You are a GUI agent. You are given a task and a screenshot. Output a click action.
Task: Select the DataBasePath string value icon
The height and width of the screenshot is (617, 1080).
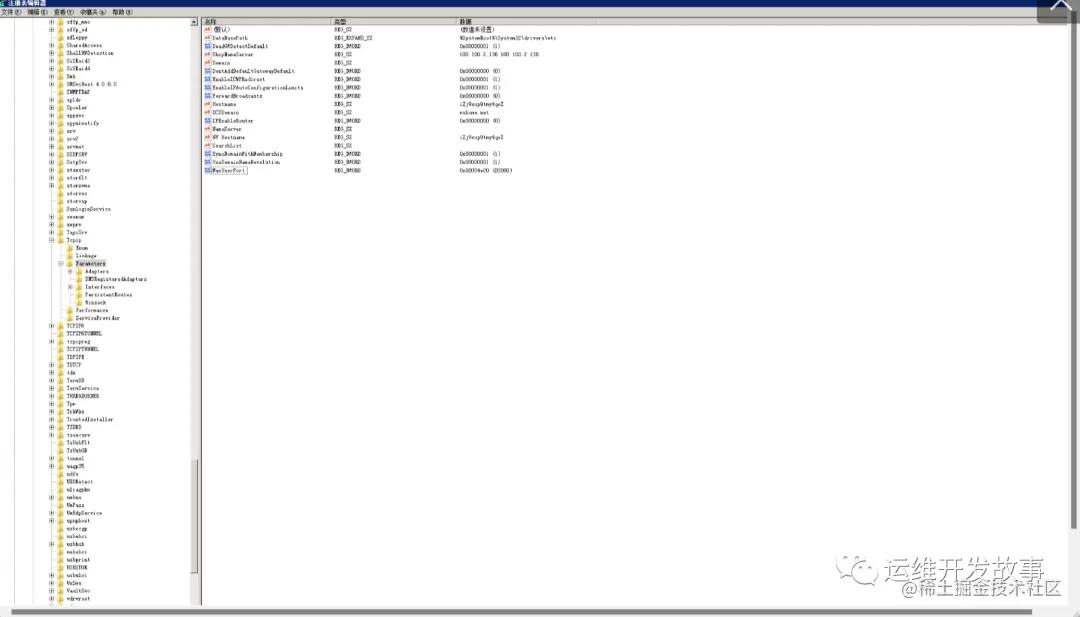(x=207, y=38)
